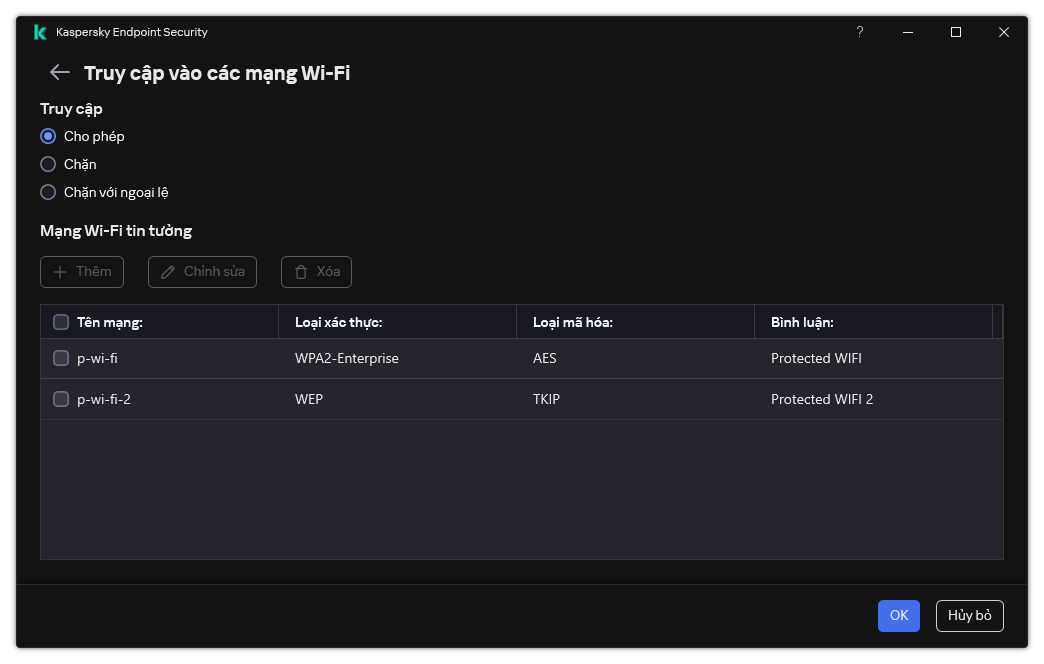Image resolution: width=1044 pixels, height=664 pixels.
Task: Click the Bình luận column header
Action: [x=802, y=322]
